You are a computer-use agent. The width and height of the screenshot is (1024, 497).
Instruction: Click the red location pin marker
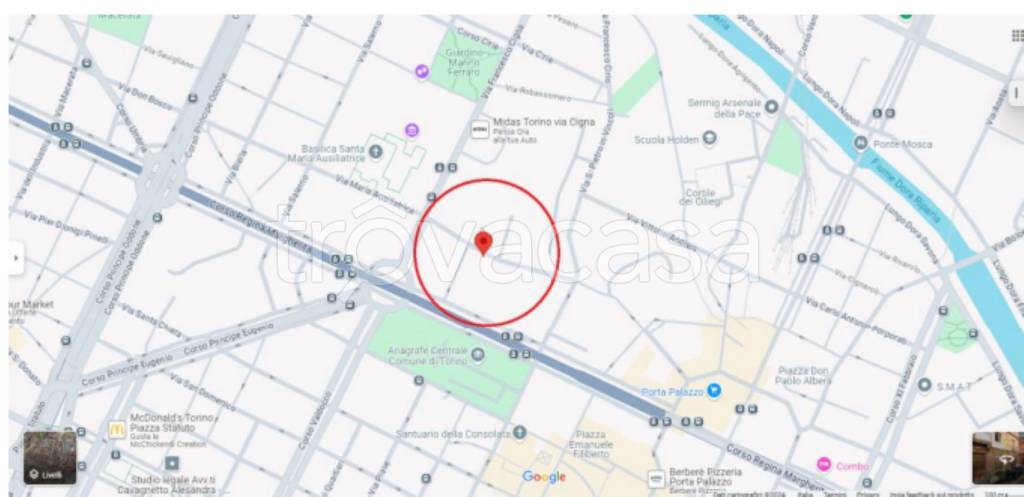483,243
